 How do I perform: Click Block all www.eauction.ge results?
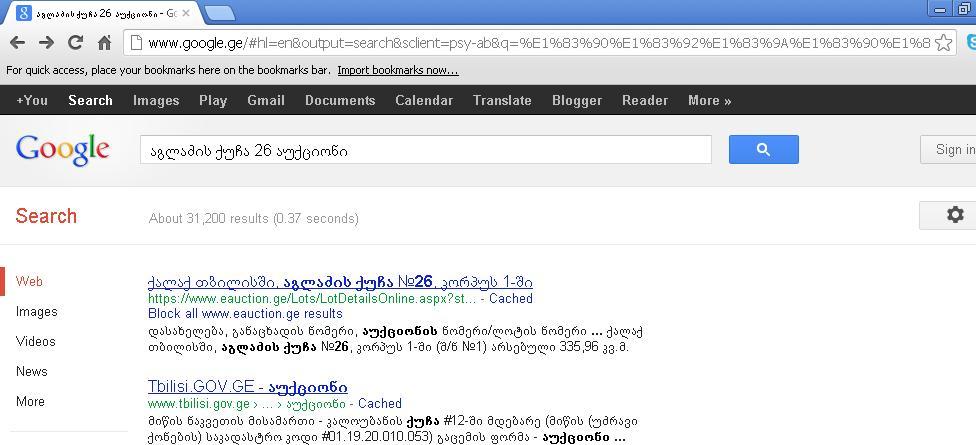pos(245,313)
